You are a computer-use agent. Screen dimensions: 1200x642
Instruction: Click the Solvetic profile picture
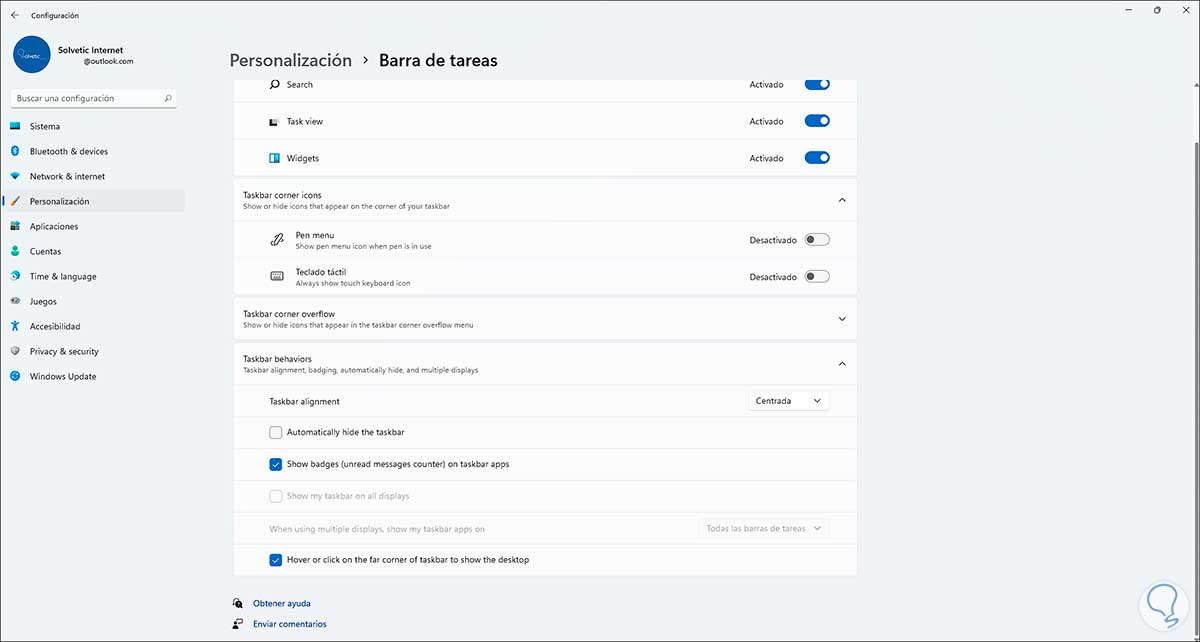32,55
